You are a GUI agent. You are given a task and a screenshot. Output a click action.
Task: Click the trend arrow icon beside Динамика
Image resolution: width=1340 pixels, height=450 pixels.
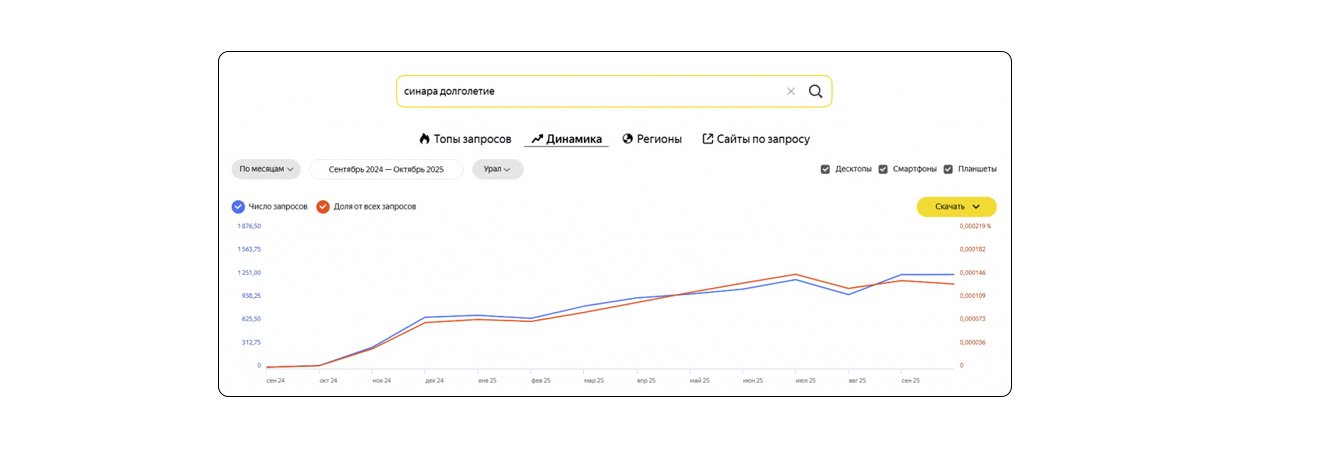click(x=537, y=139)
